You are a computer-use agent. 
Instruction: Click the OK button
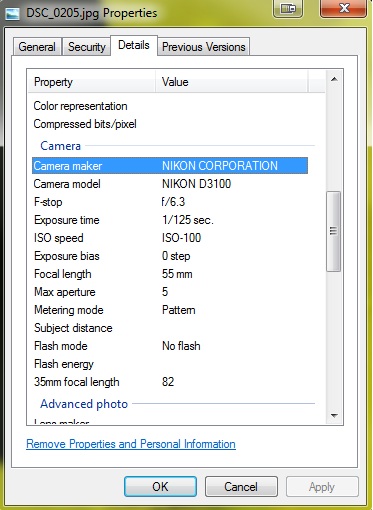(x=160, y=486)
